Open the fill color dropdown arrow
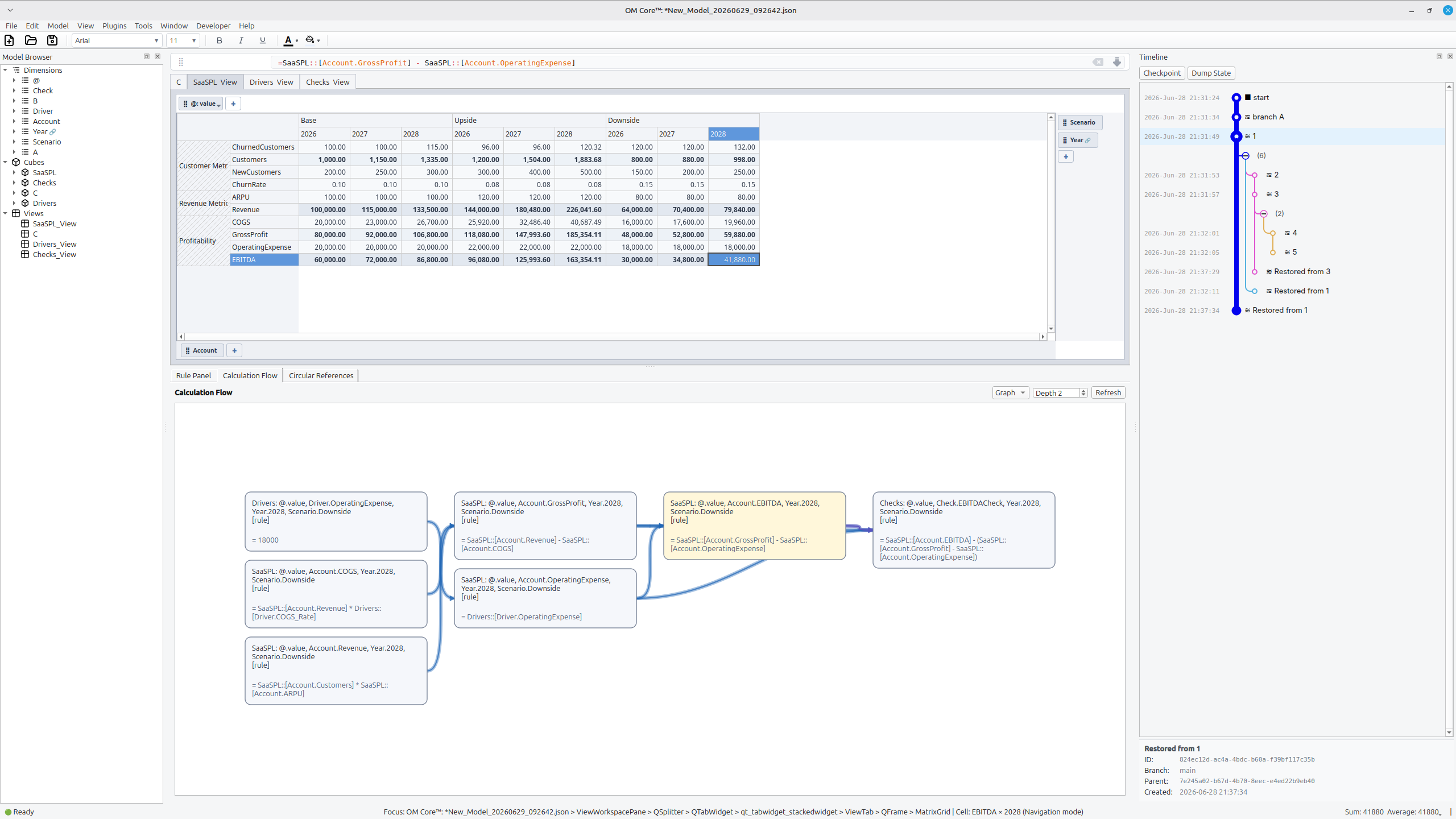 coord(318,41)
